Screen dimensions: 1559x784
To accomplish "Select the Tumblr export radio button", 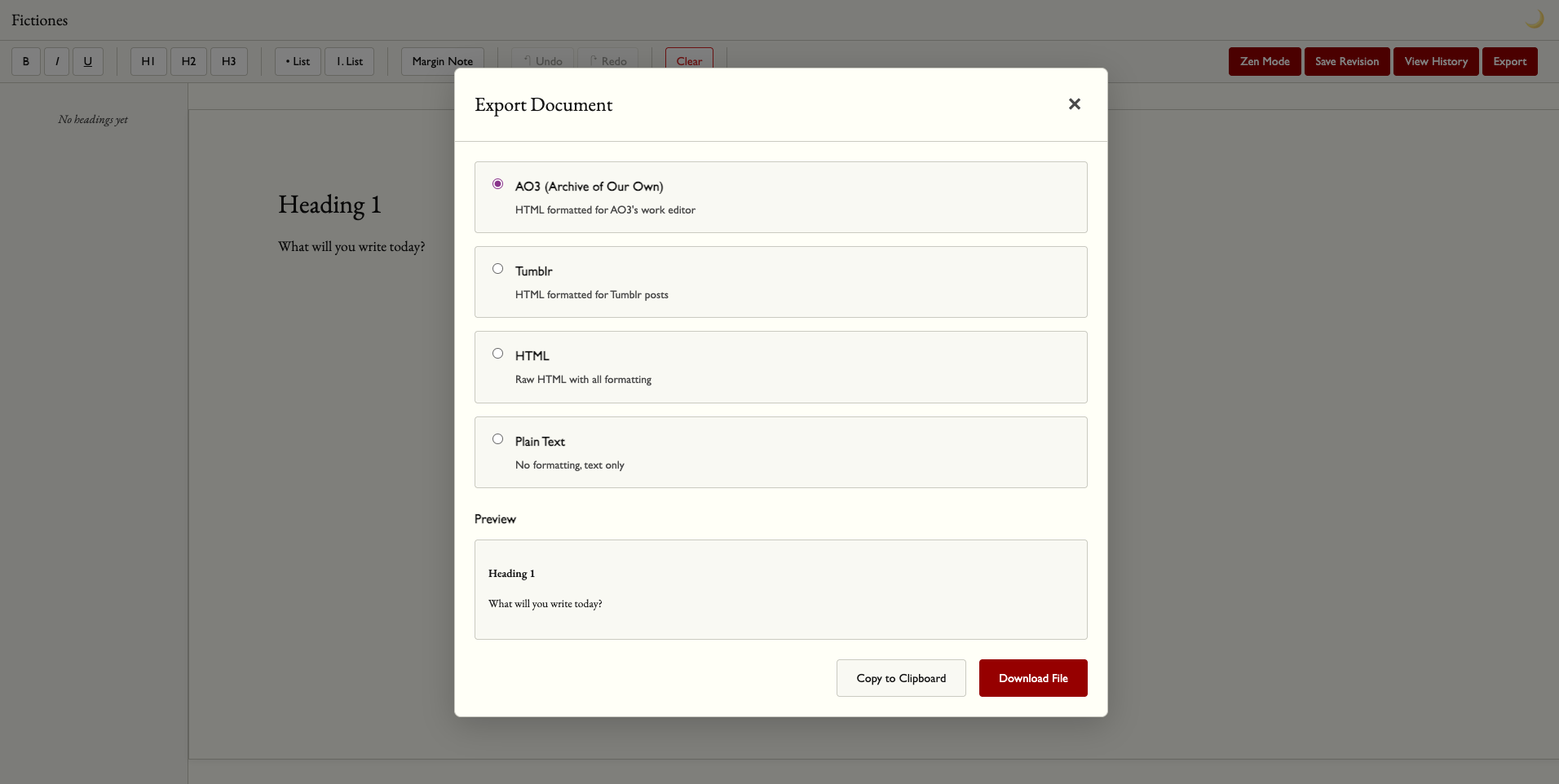I will click(497, 269).
